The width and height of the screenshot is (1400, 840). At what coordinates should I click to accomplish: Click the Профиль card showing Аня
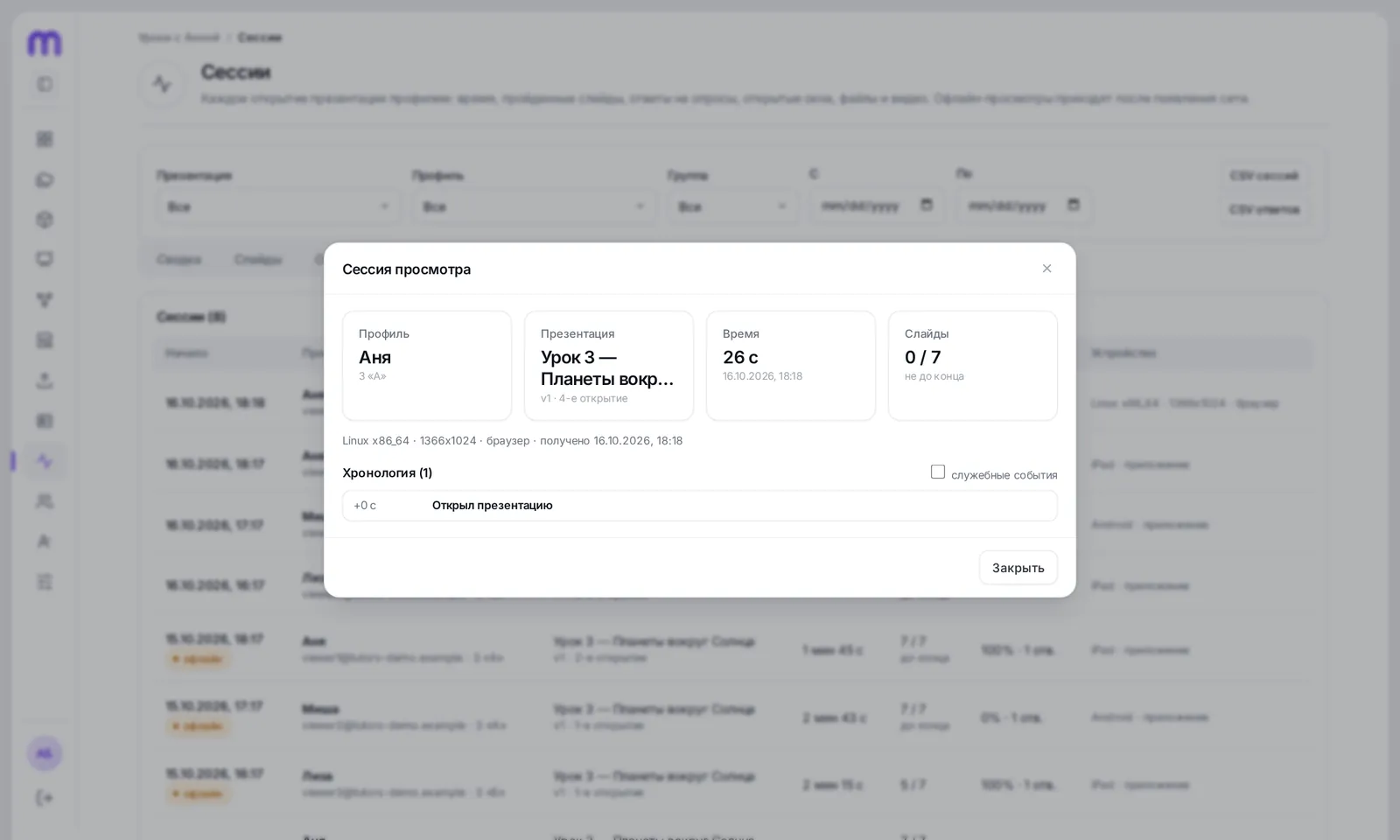coord(427,366)
